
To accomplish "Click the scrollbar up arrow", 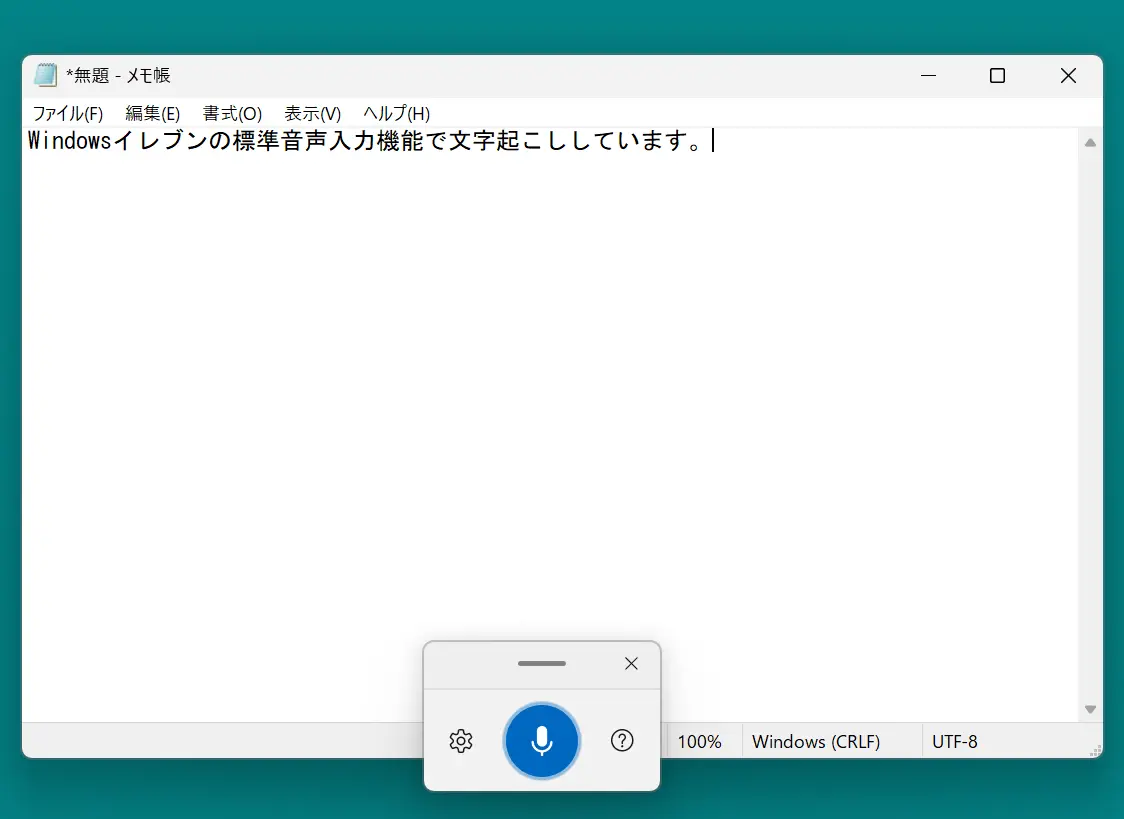I will coord(1090,142).
